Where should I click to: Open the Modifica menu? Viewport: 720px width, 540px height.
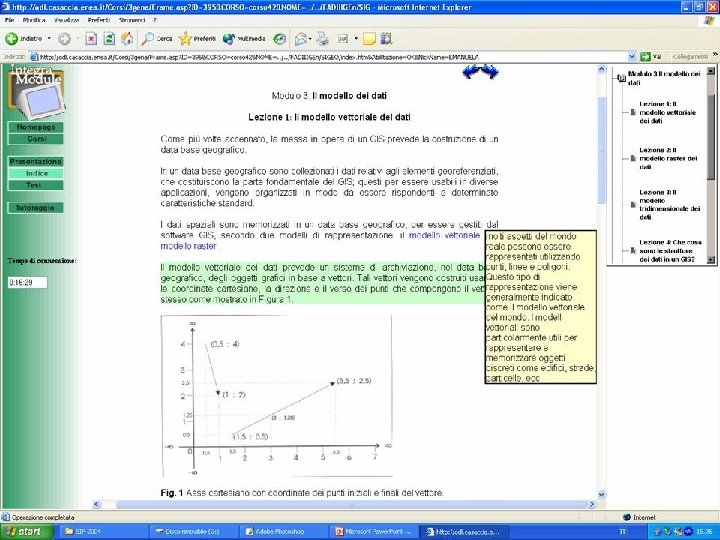click(34, 20)
